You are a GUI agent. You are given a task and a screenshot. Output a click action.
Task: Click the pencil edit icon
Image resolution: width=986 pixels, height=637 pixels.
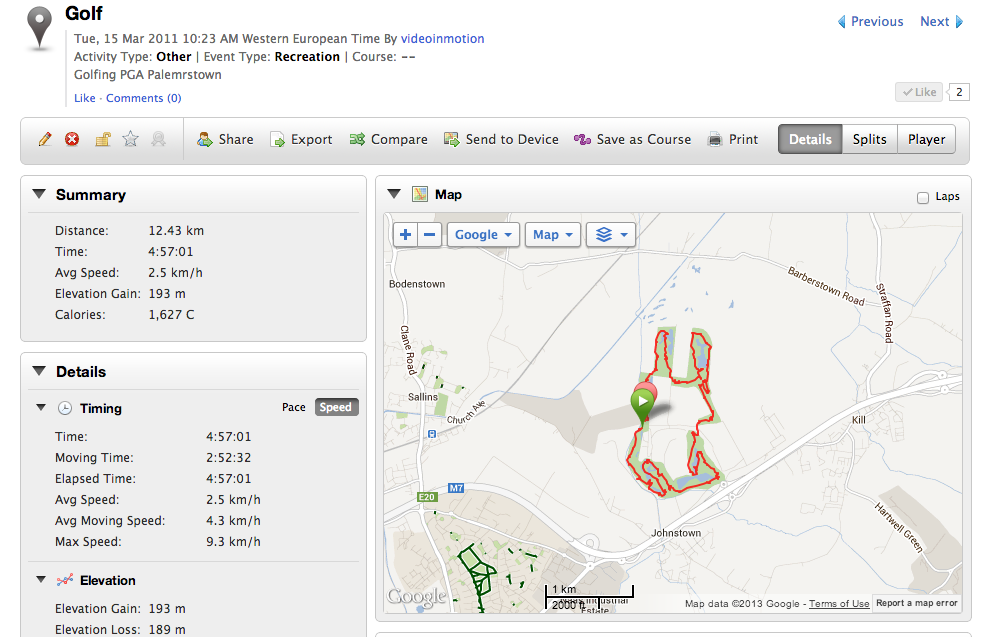45,139
